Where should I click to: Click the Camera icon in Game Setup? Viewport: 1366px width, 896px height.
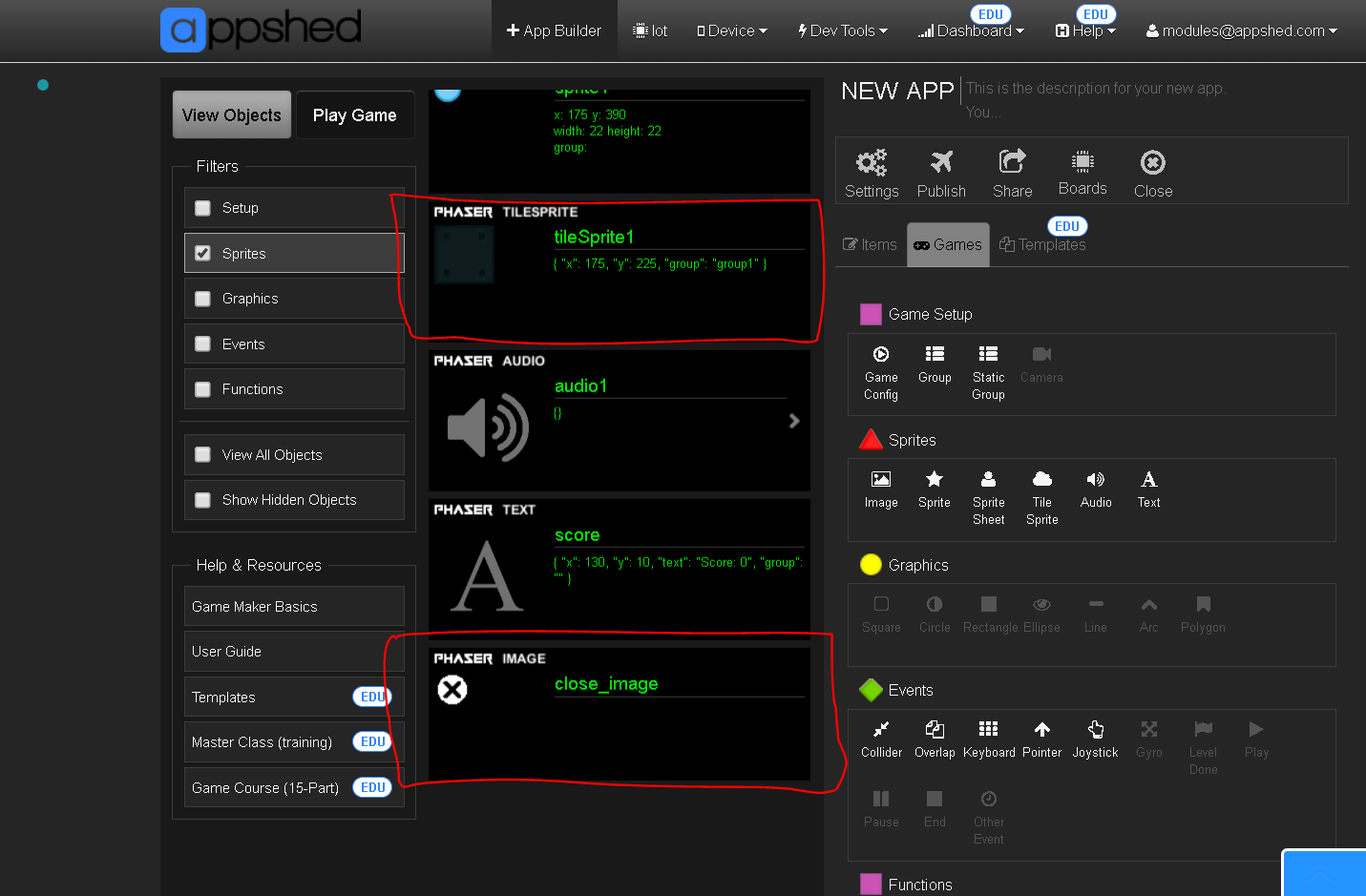[x=1041, y=354]
